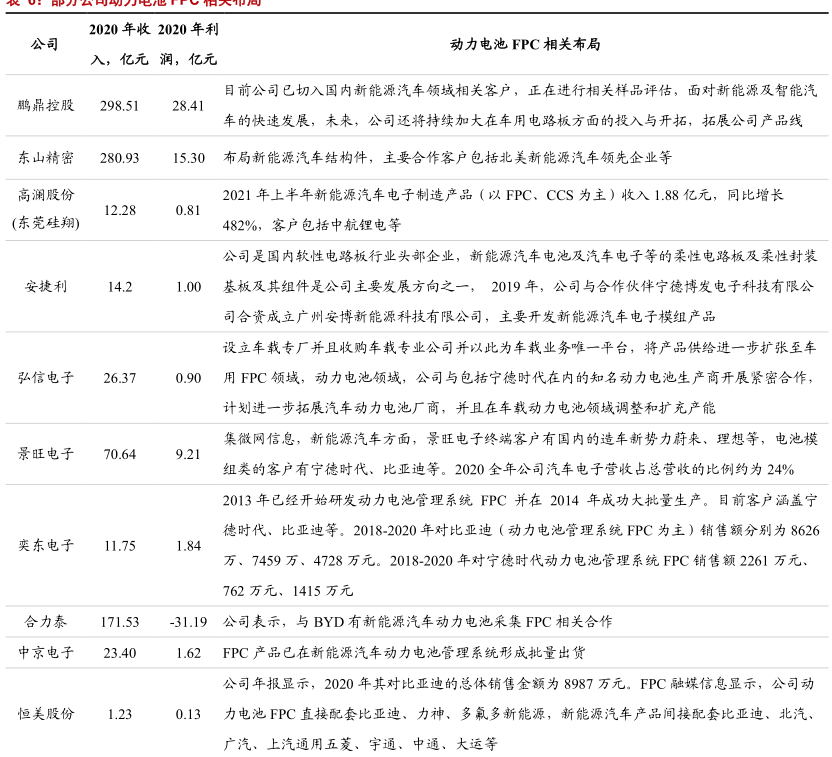The width and height of the screenshot is (832, 757).
Task: Click the 弘信电子 company cell
Action: coord(45,378)
